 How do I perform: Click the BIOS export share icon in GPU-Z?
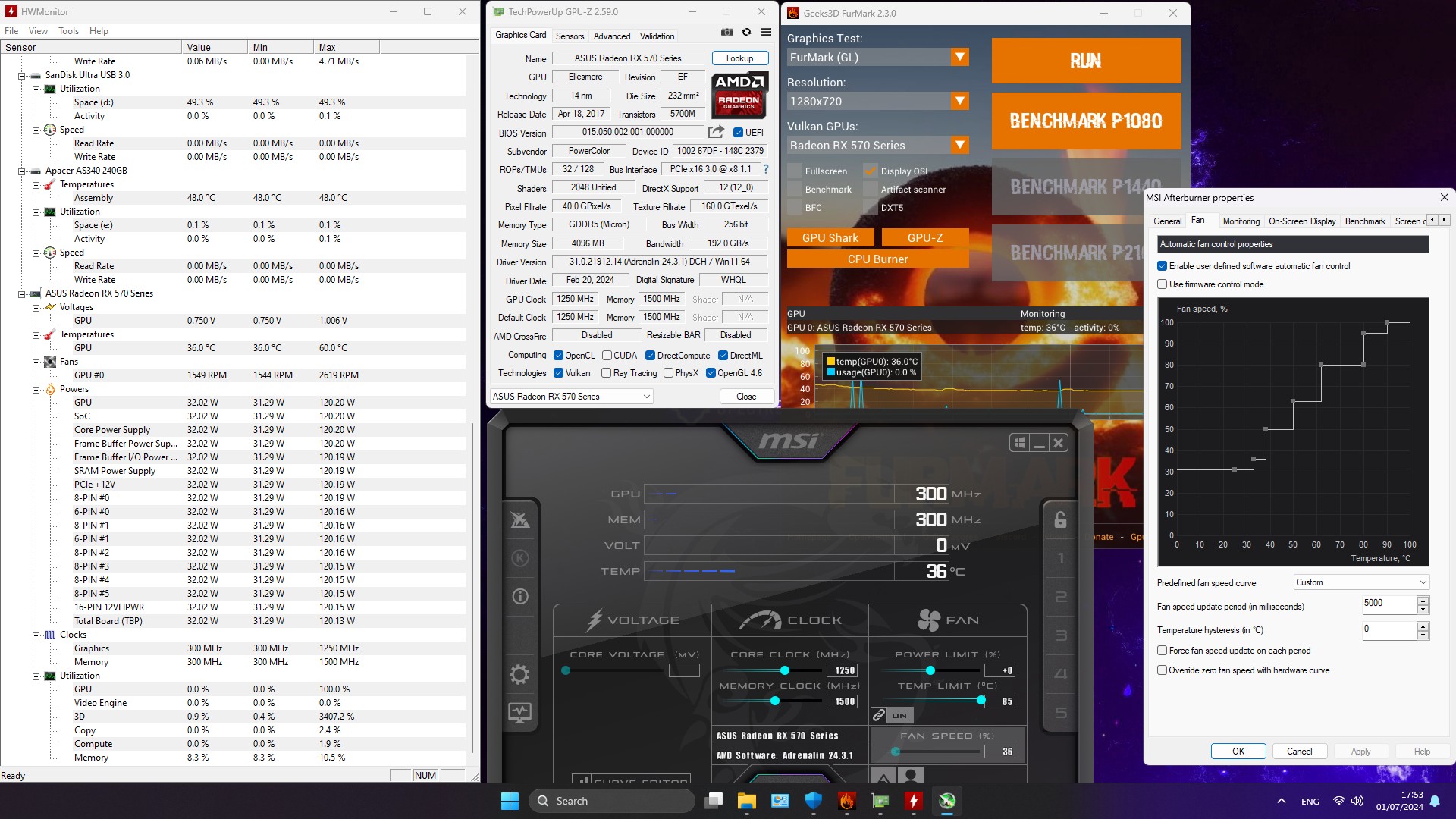[716, 131]
